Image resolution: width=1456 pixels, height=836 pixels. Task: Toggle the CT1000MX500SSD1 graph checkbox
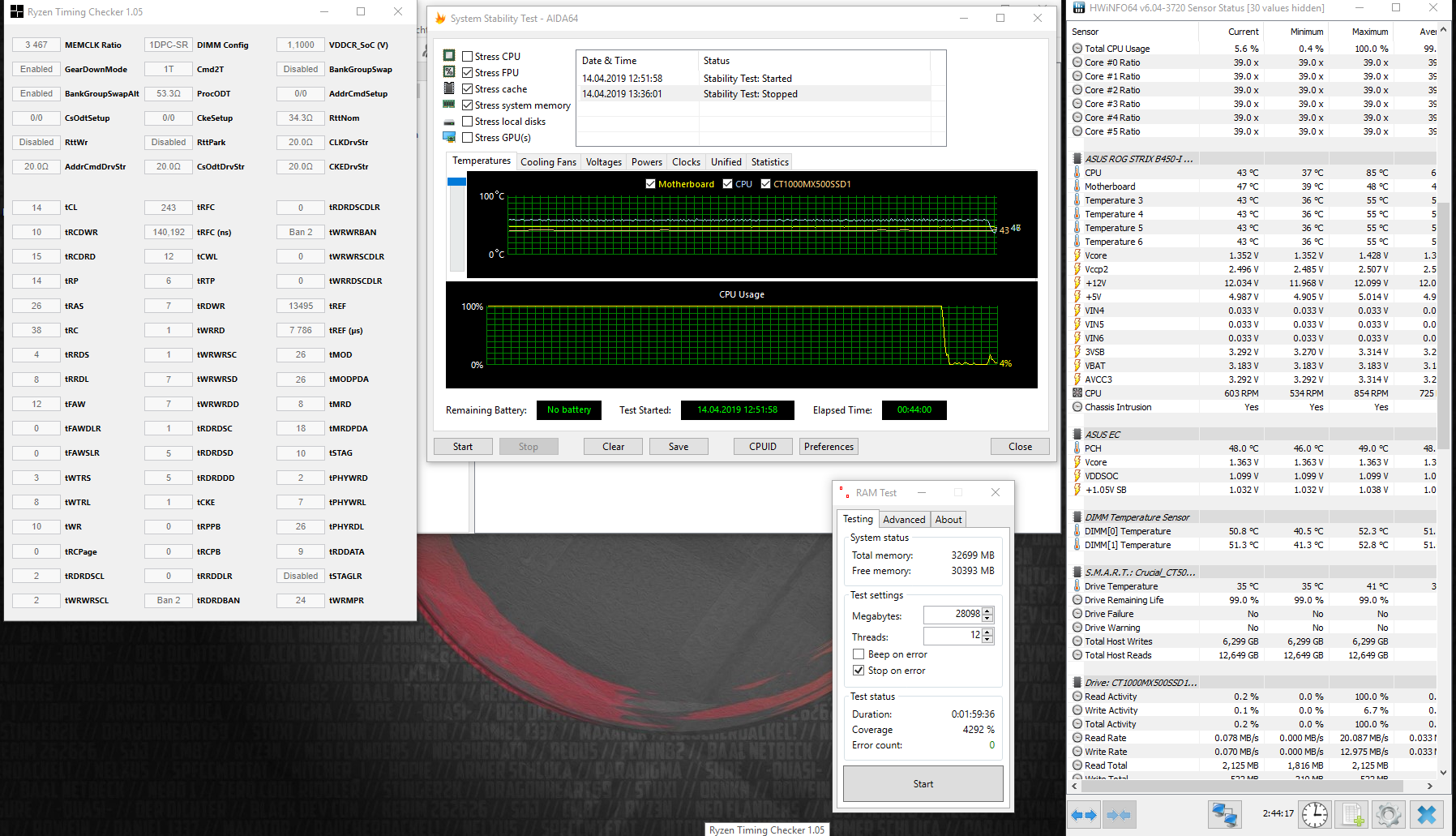pyautogui.click(x=765, y=184)
